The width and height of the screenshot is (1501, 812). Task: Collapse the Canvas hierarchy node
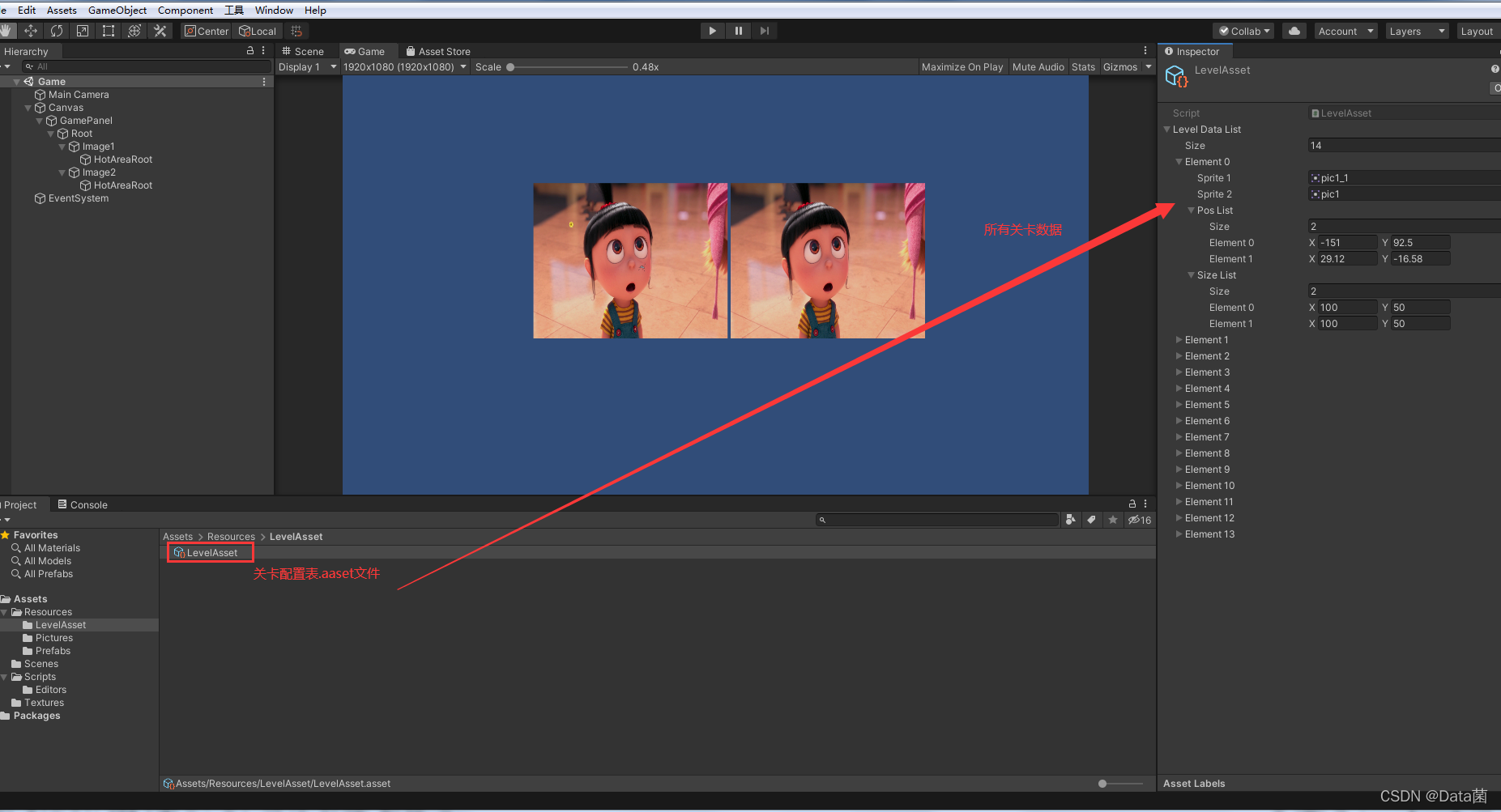click(28, 108)
